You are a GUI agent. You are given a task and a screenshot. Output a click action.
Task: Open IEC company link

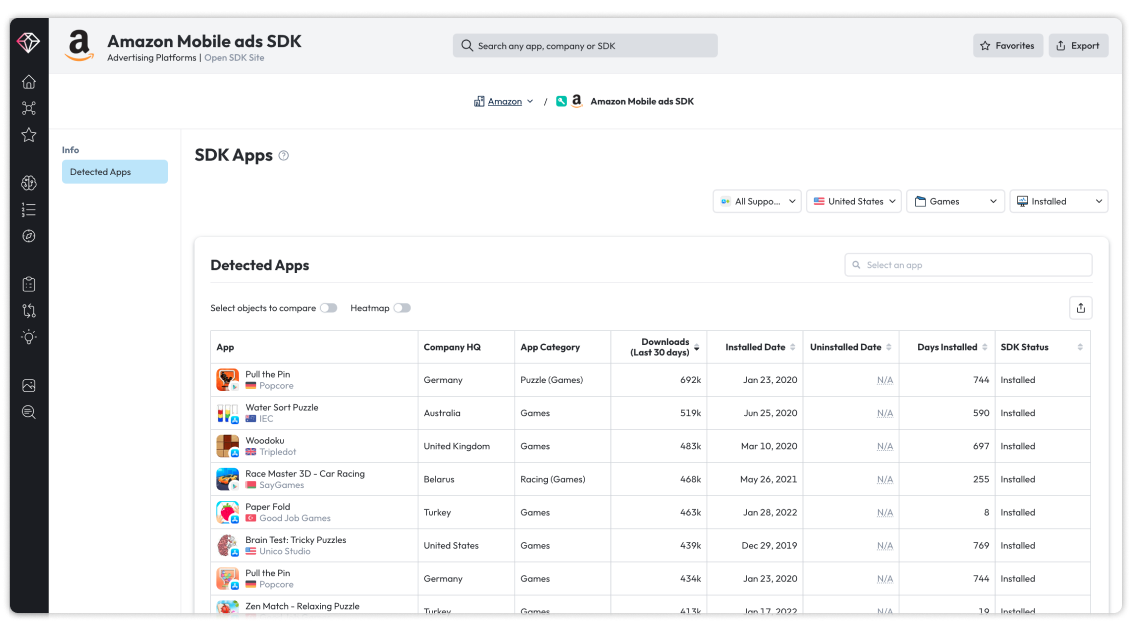coord(266,419)
